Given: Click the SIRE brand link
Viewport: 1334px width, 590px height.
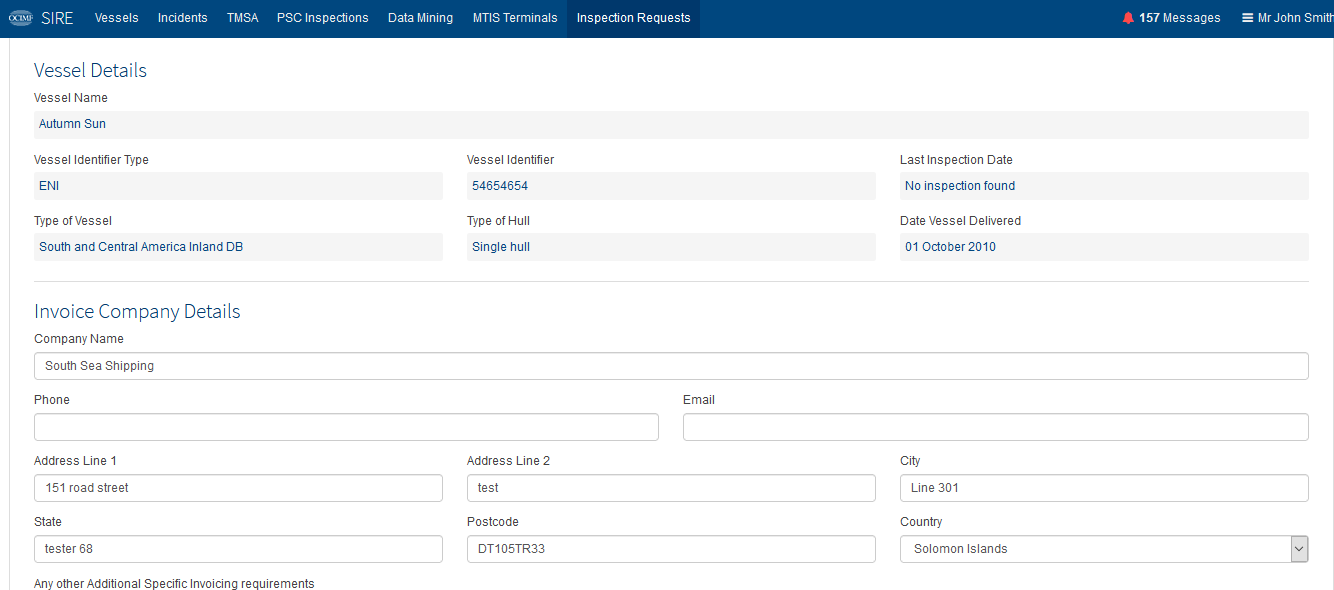Looking at the screenshot, I should [x=57, y=18].
